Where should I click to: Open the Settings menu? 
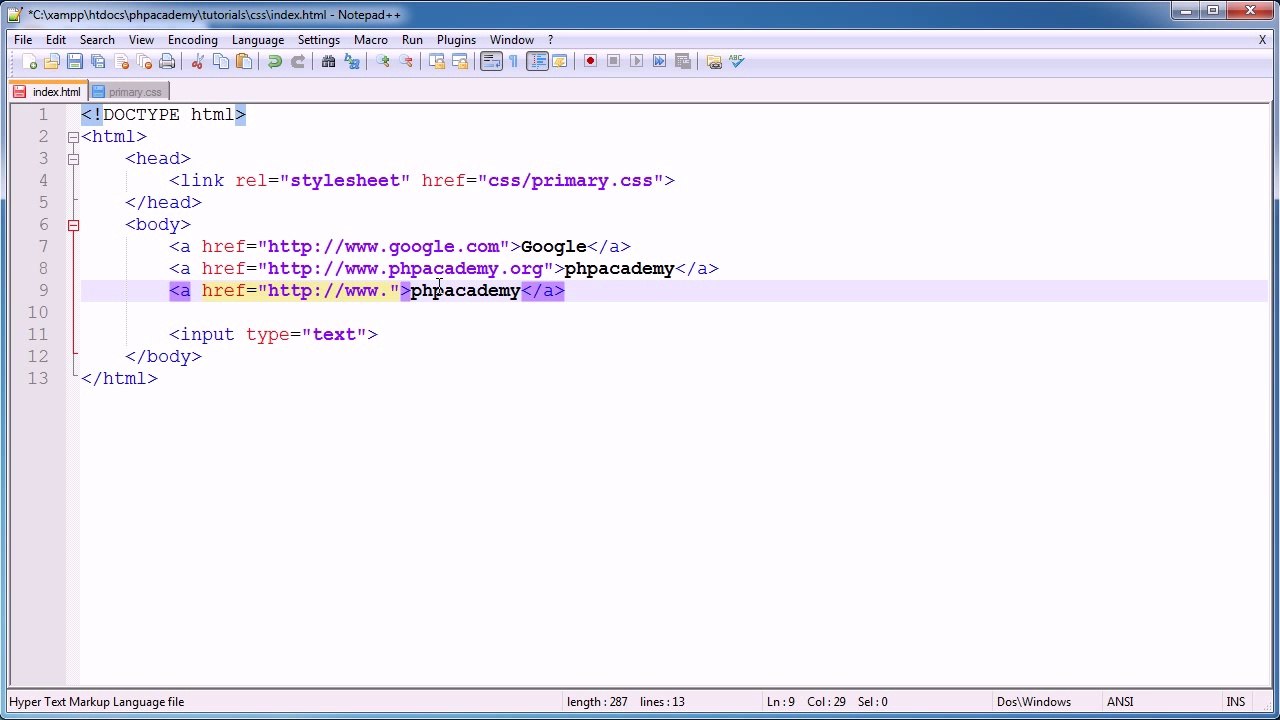click(x=319, y=40)
